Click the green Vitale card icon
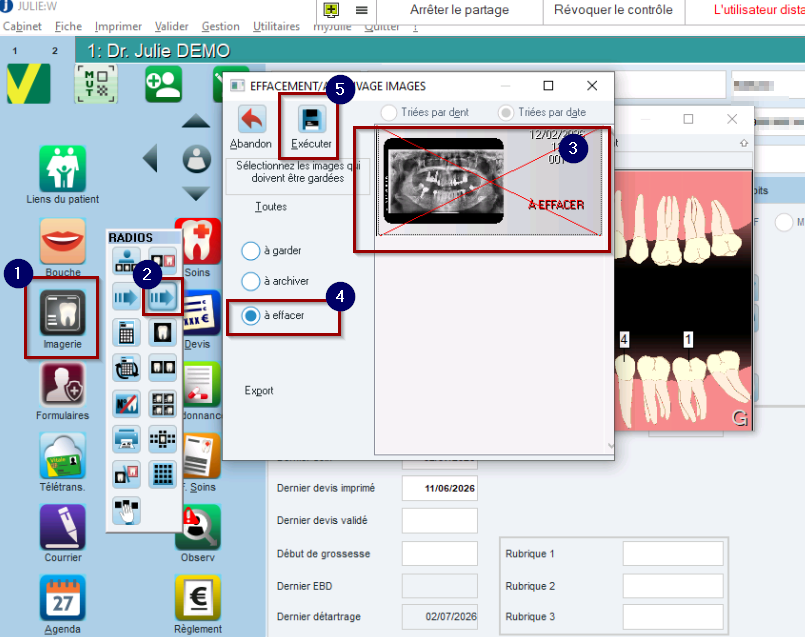This screenshot has width=805, height=637. click(x=29, y=84)
